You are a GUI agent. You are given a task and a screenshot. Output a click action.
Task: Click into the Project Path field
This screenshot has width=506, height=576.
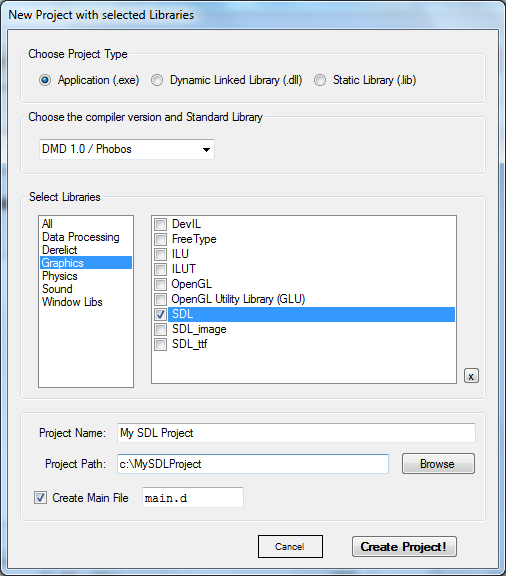pyautogui.click(x=253, y=464)
